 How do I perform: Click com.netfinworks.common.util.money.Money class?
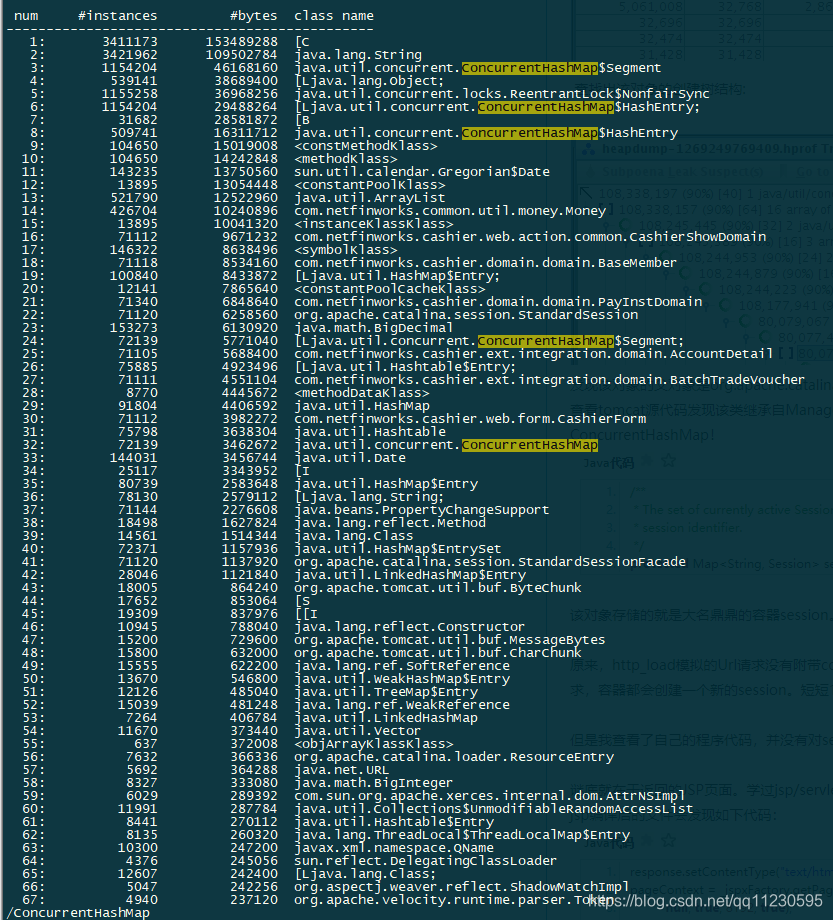click(x=450, y=211)
